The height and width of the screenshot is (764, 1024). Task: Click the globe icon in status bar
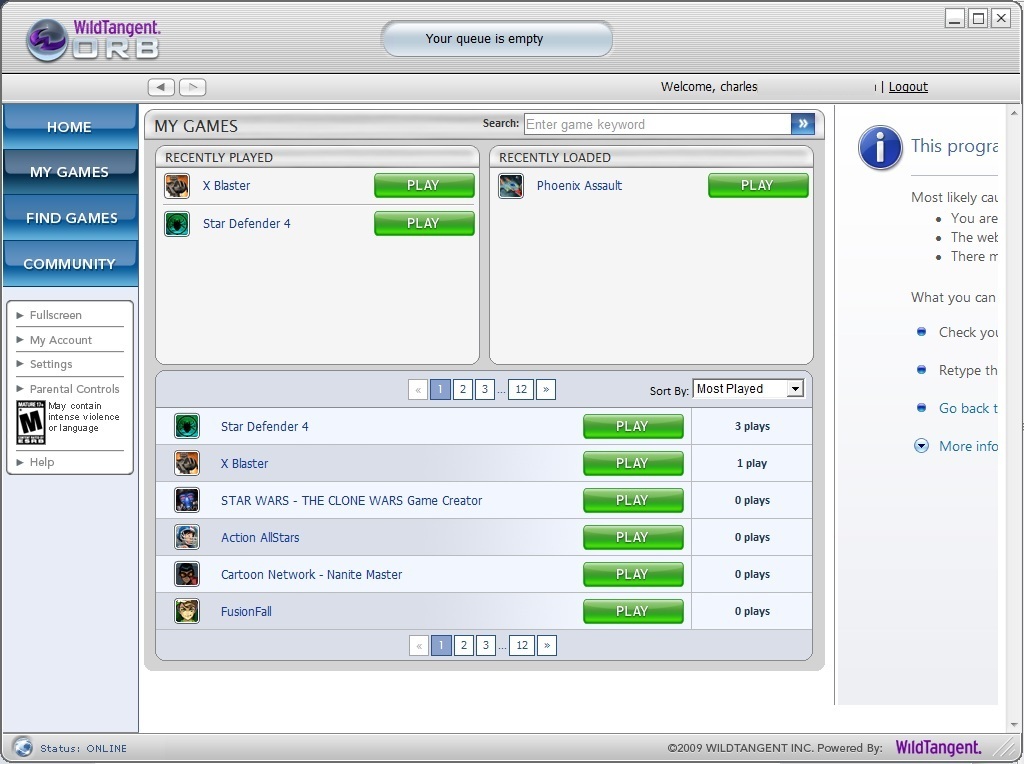coord(22,746)
